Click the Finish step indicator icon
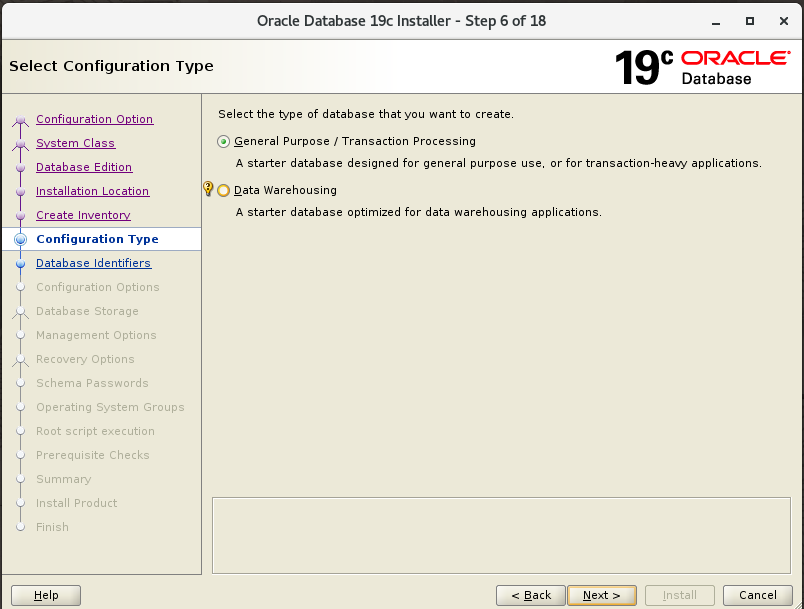 [21, 527]
